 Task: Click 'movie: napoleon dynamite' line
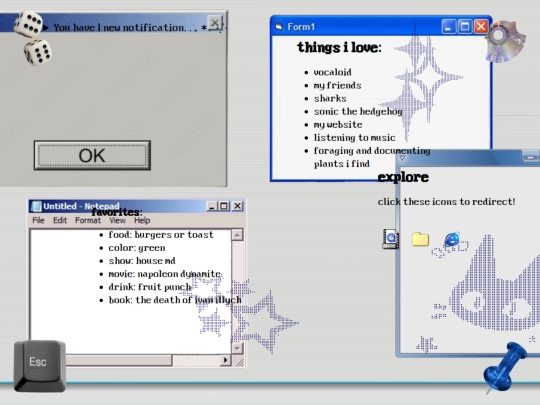point(165,274)
